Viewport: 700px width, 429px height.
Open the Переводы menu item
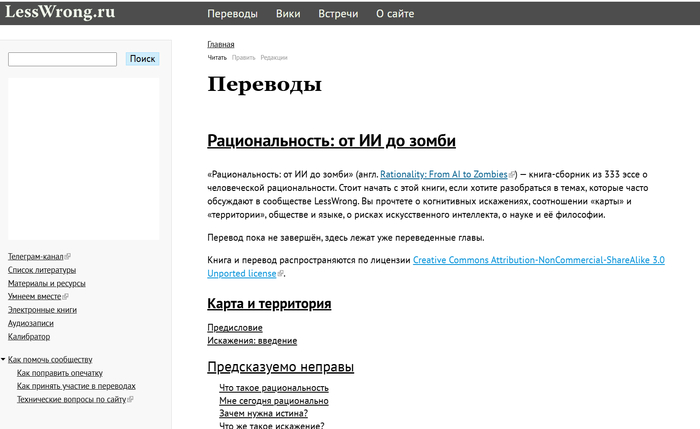[232, 14]
